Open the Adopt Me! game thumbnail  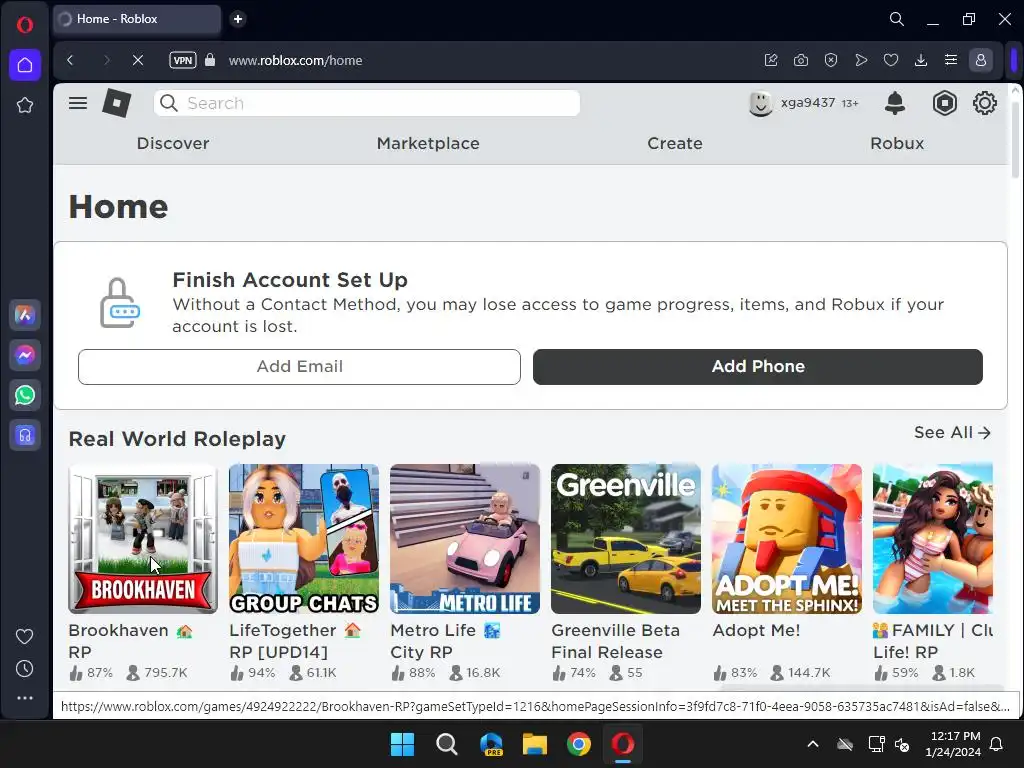[x=787, y=539]
